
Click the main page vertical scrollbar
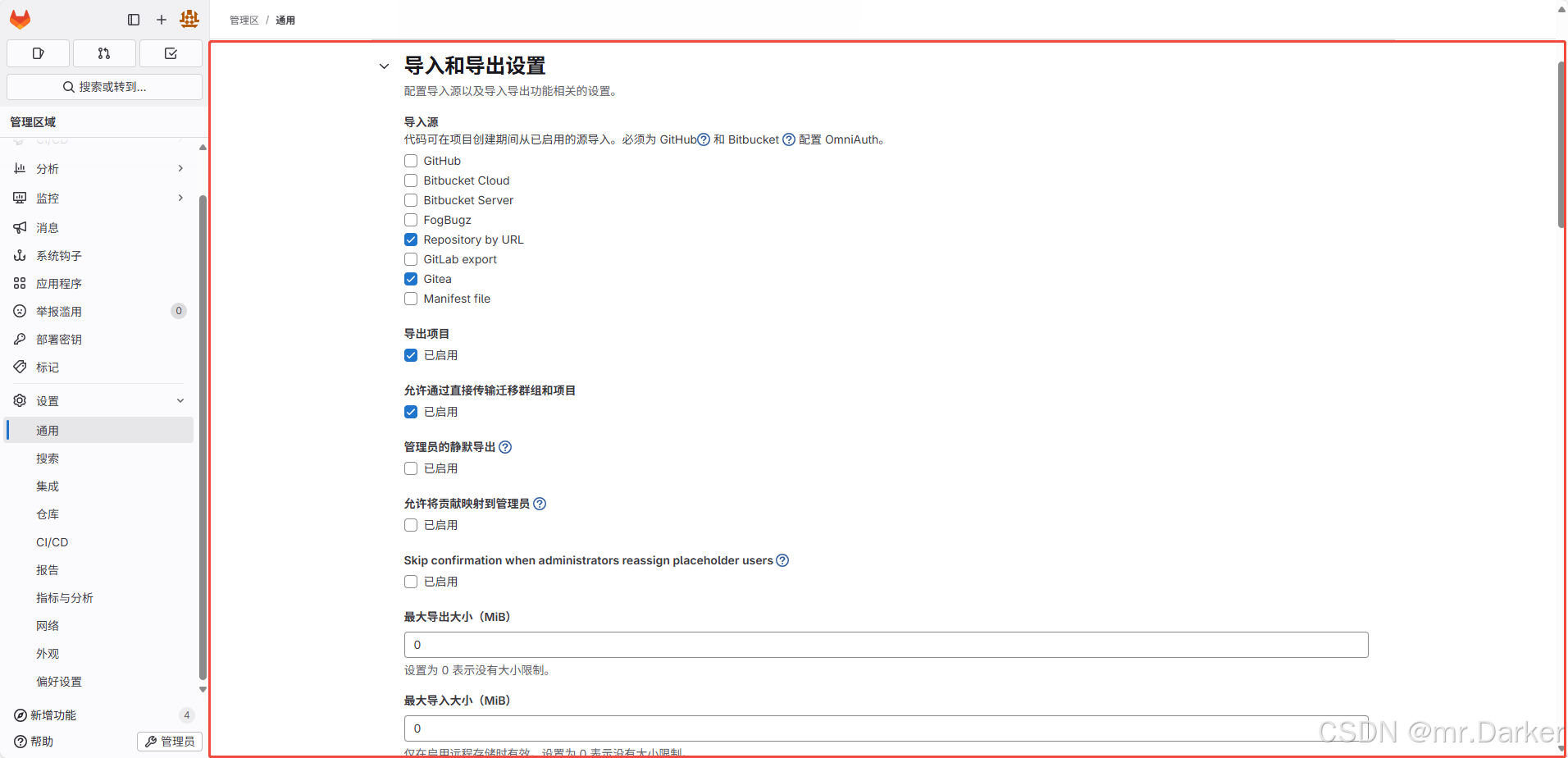click(1561, 144)
